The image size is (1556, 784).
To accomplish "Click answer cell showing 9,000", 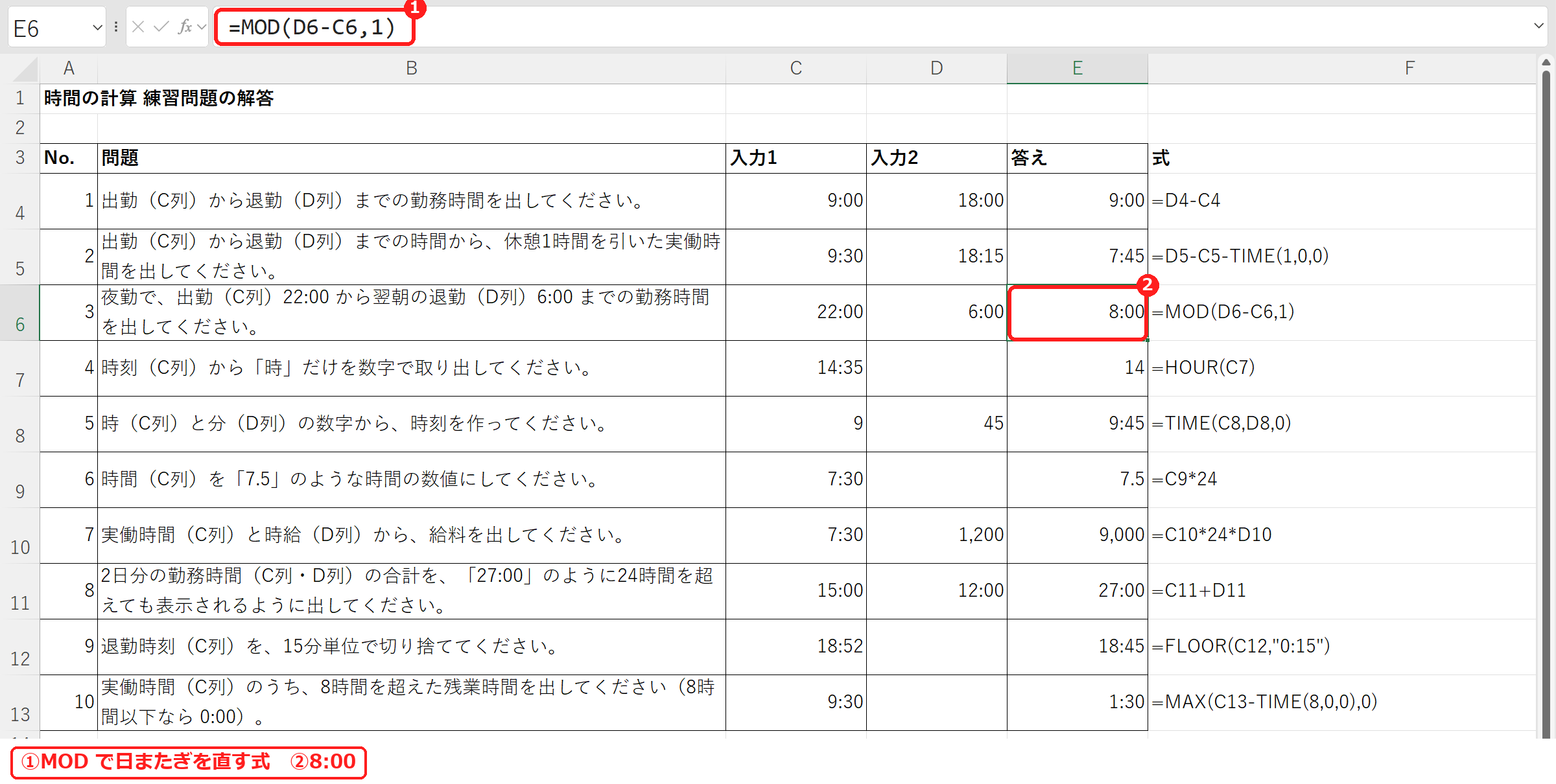I will coord(1078,535).
